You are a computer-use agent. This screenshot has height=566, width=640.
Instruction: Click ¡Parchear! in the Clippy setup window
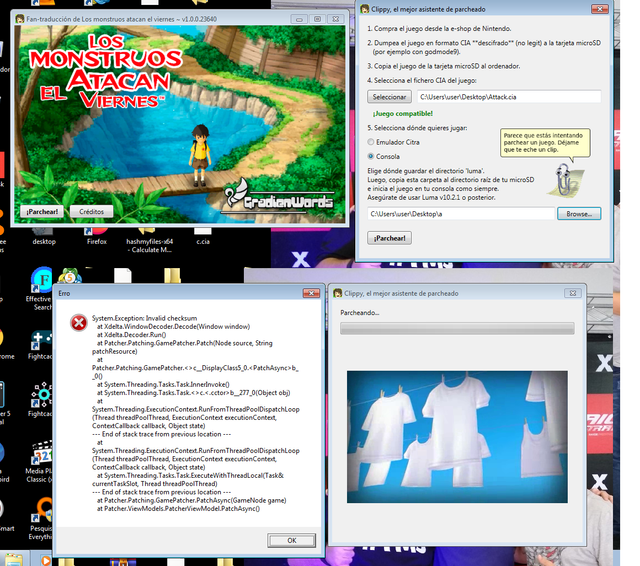coord(389,238)
